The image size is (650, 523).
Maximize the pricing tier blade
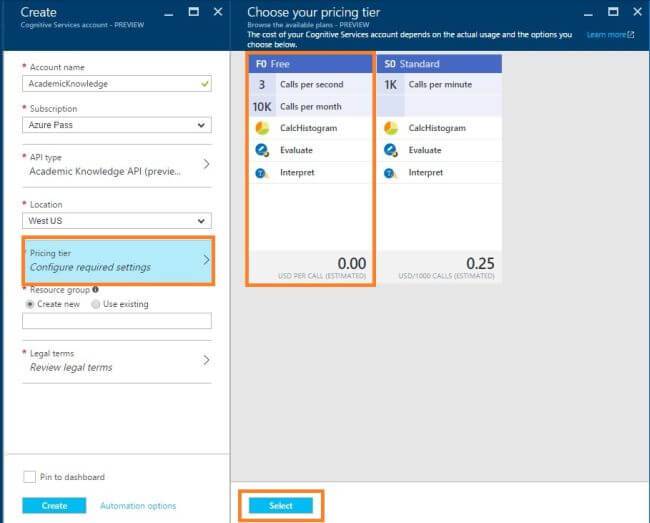click(613, 12)
